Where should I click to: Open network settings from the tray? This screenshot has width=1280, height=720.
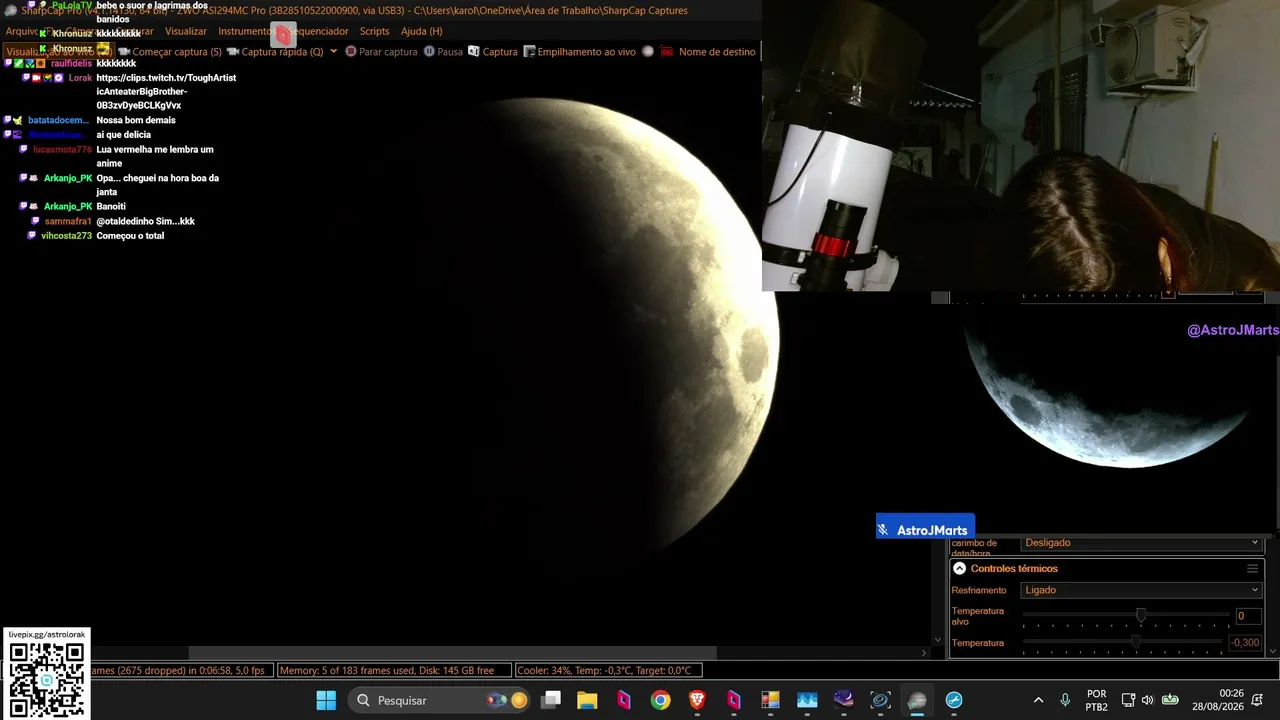tap(1128, 700)
